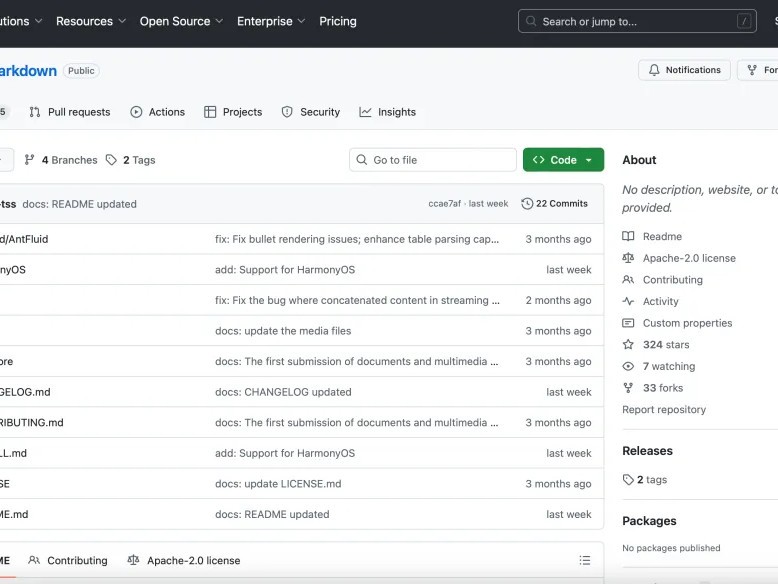The image size is (778, 584).
Task: Expand the green Code dropdown
Action: click(563, 160)
